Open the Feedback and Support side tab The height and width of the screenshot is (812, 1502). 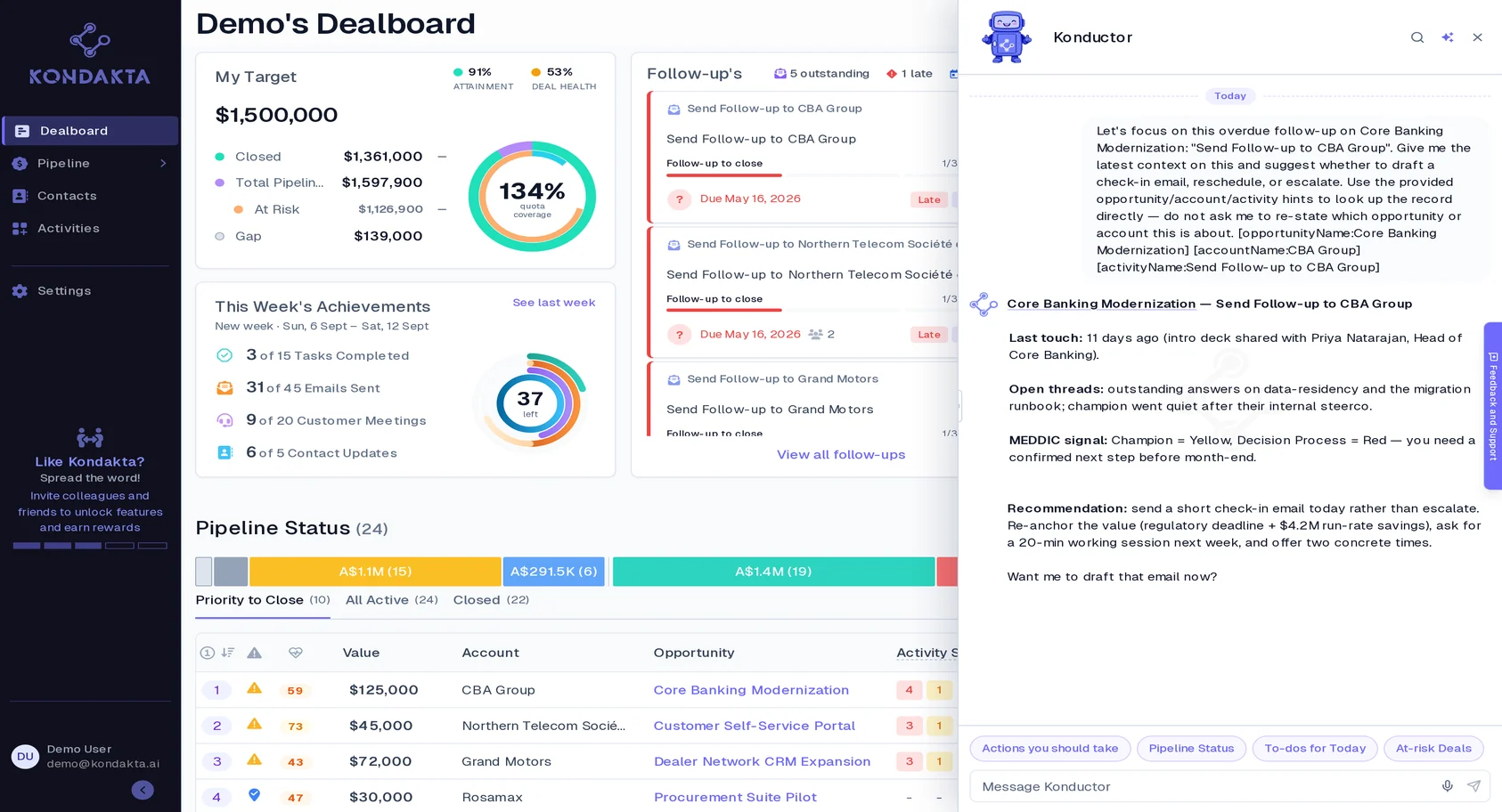click(1493, 406)
